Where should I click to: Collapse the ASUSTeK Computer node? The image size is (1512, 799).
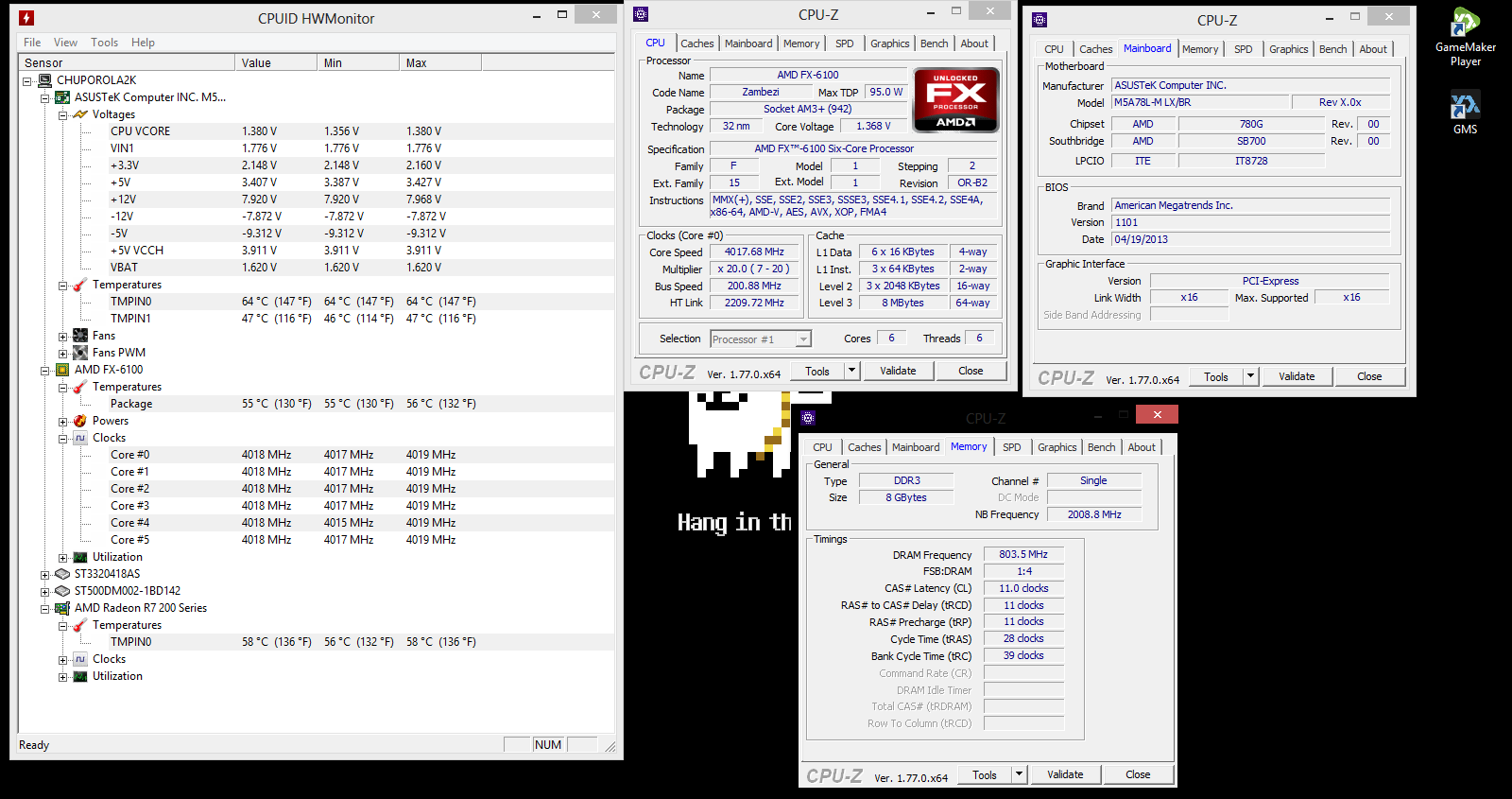(x=44, y=98)
